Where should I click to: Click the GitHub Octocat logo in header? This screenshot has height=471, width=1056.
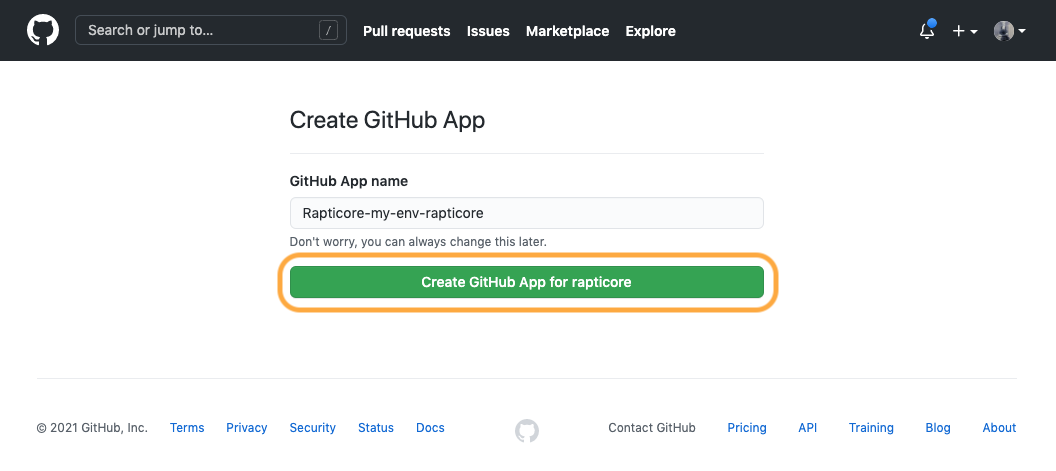point(43,30)
